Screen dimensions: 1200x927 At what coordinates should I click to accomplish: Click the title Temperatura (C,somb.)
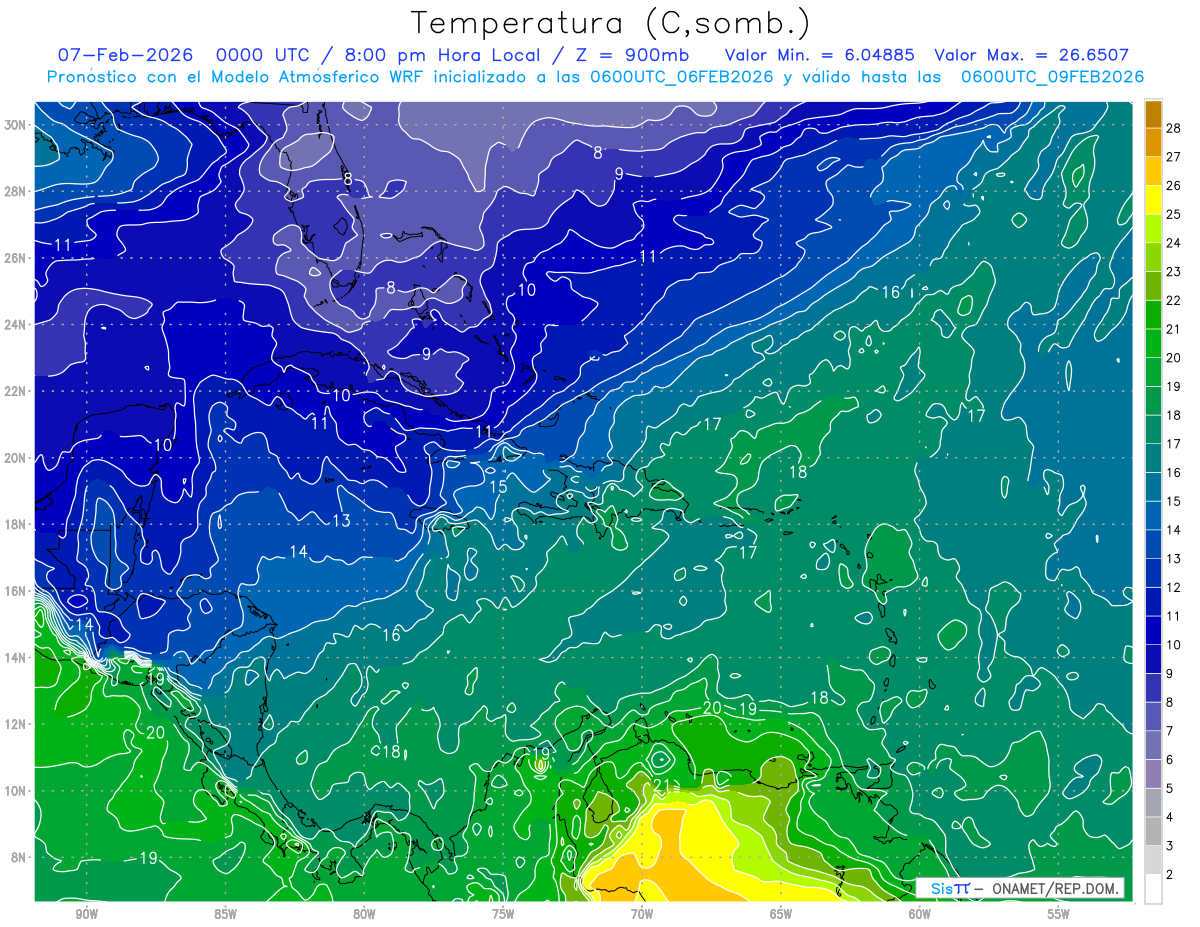click(x=611, y=24)
